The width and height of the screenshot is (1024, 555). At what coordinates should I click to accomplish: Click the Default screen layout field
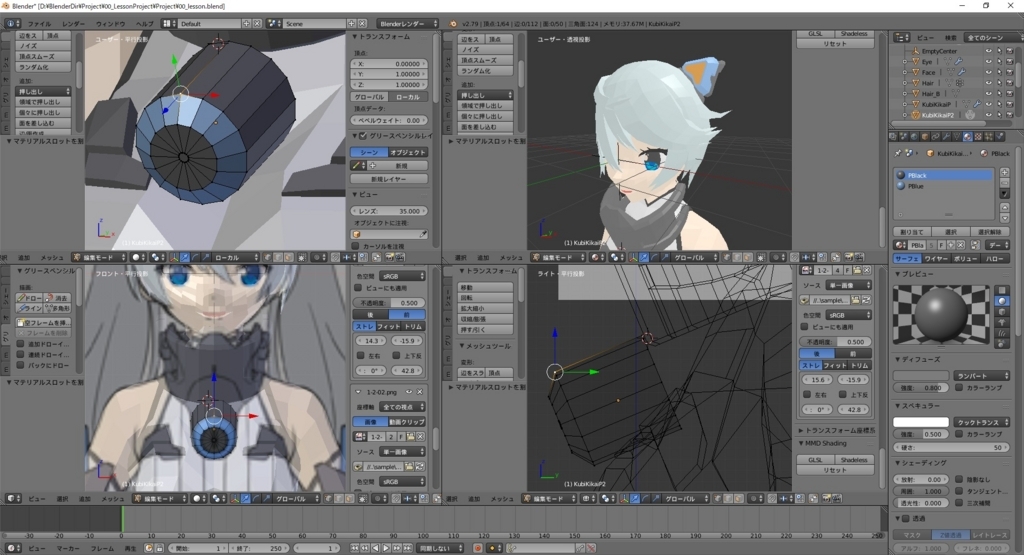pyautogui.click(x=210, y=24)
